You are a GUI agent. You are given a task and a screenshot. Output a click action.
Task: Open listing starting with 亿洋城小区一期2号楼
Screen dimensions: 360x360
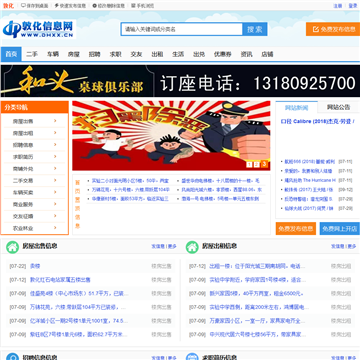79,321
